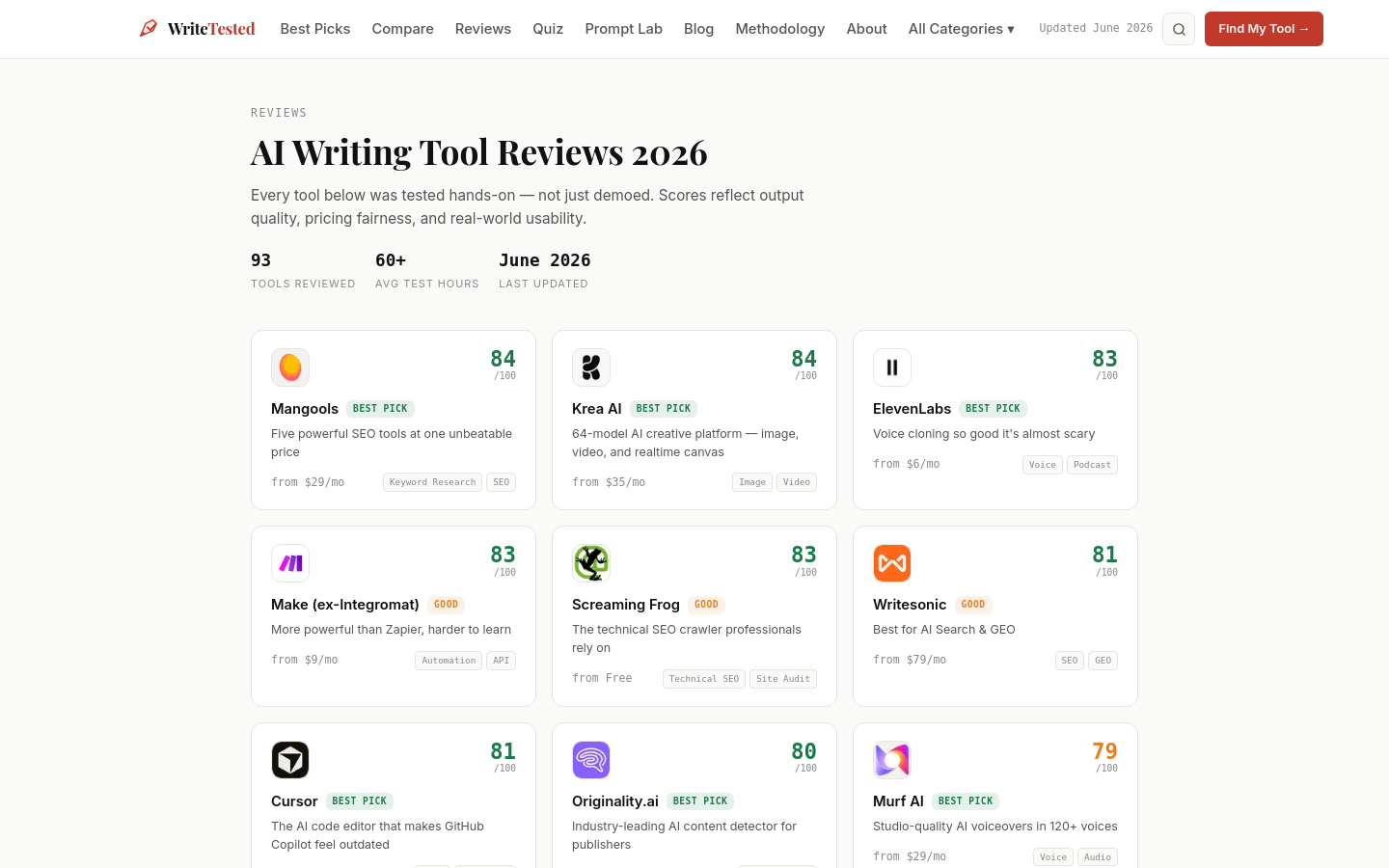The image size is (1389, 868).
Task: Click the Site Audit tag
Action: coord(783,679)
